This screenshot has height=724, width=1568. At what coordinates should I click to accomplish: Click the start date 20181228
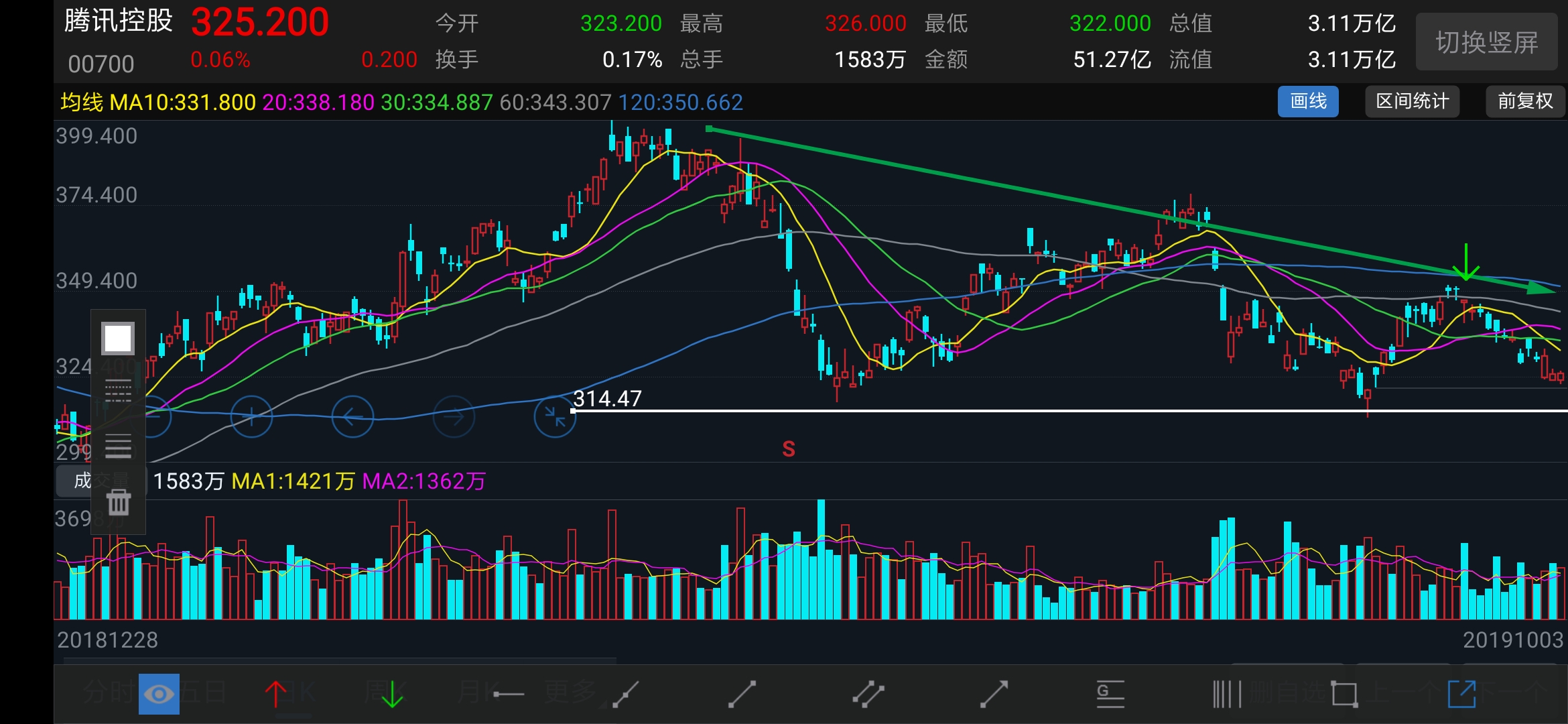click(x=108, y=640)
